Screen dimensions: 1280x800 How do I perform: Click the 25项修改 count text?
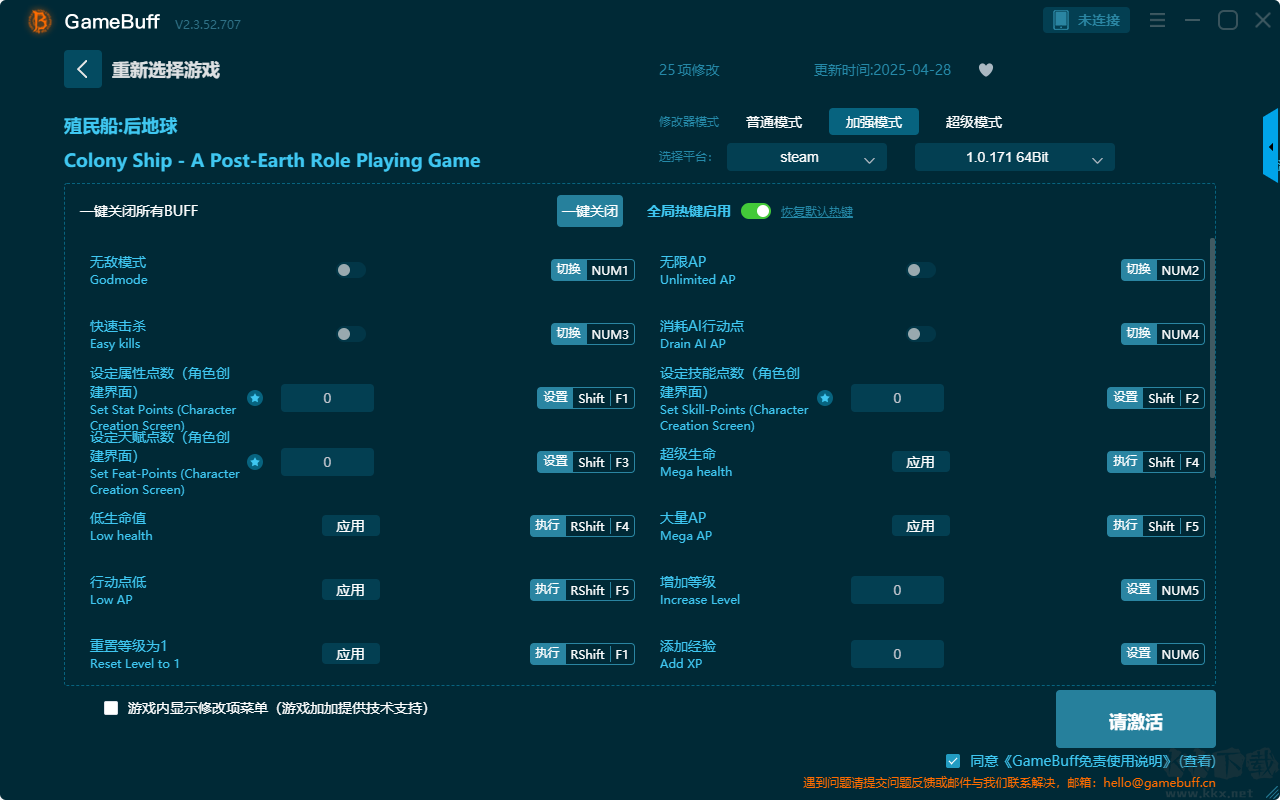(x=689, y=70)
